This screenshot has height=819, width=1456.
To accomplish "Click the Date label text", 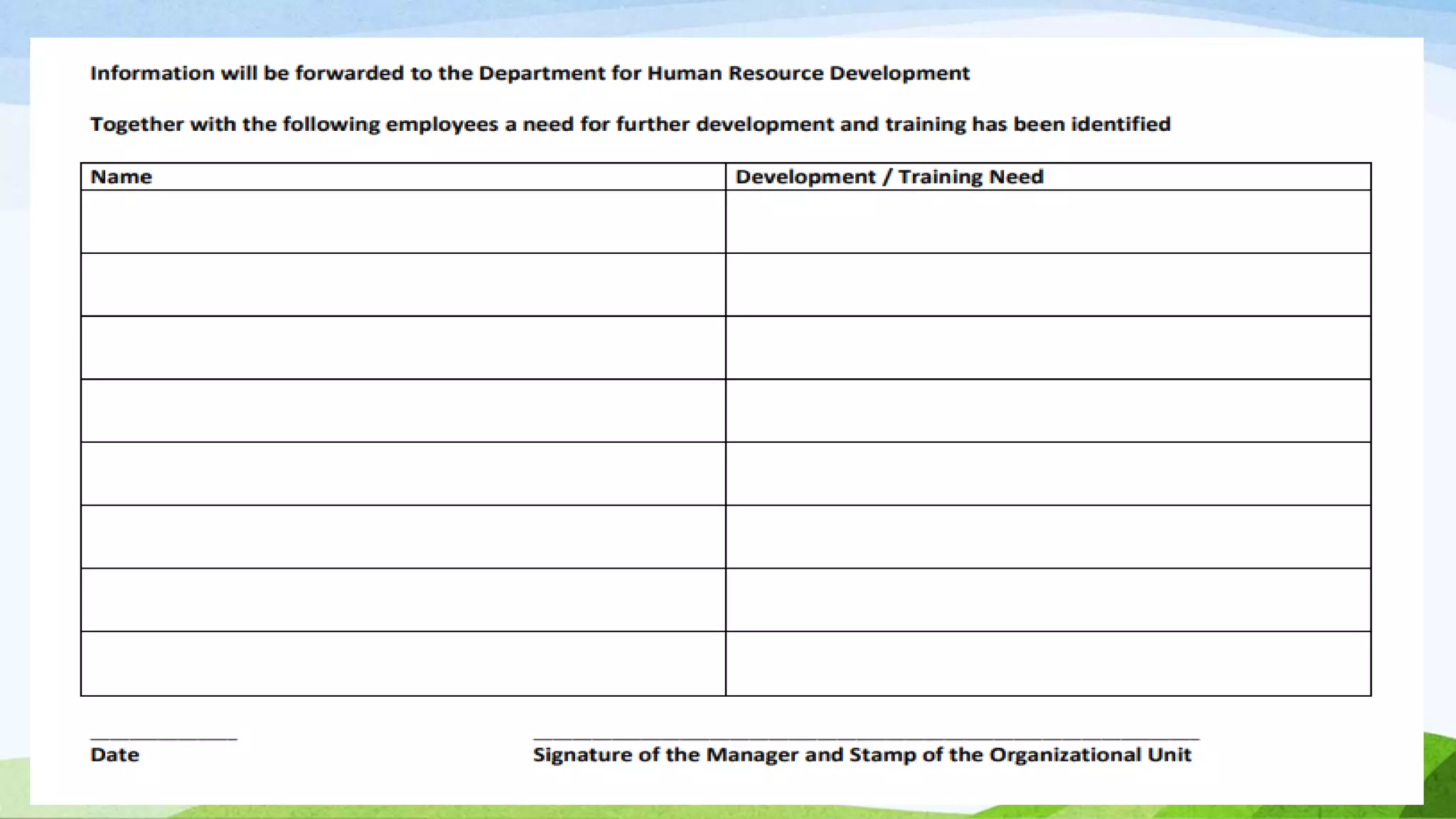I will pos(114,755).
